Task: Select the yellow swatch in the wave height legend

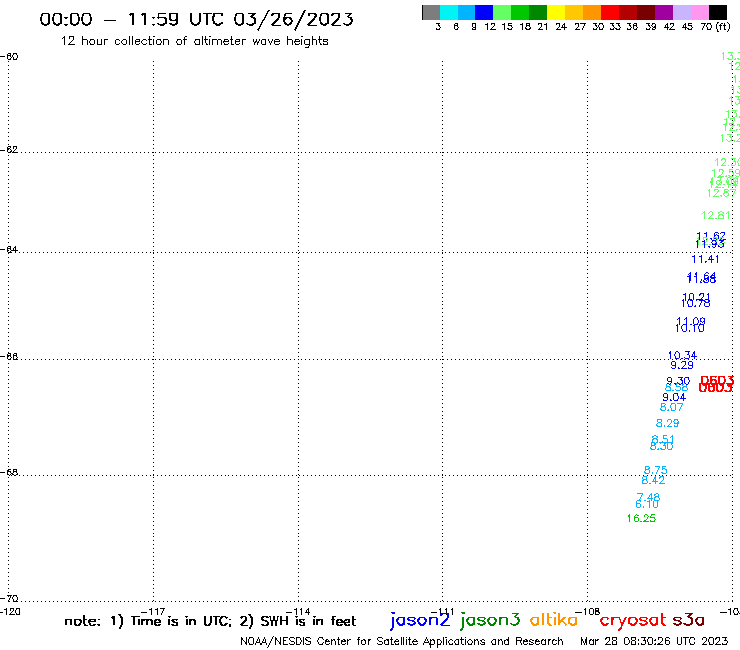Action: point(555,13)
